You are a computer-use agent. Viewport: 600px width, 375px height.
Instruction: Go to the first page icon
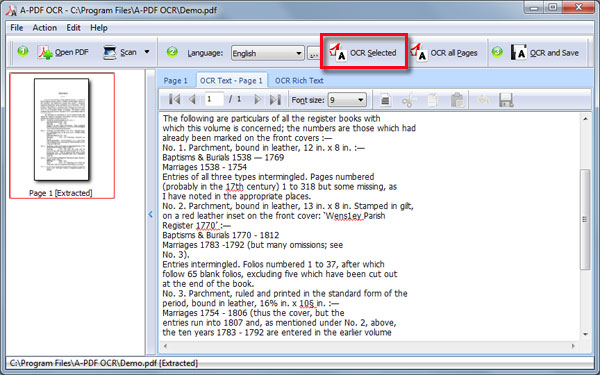174,99
